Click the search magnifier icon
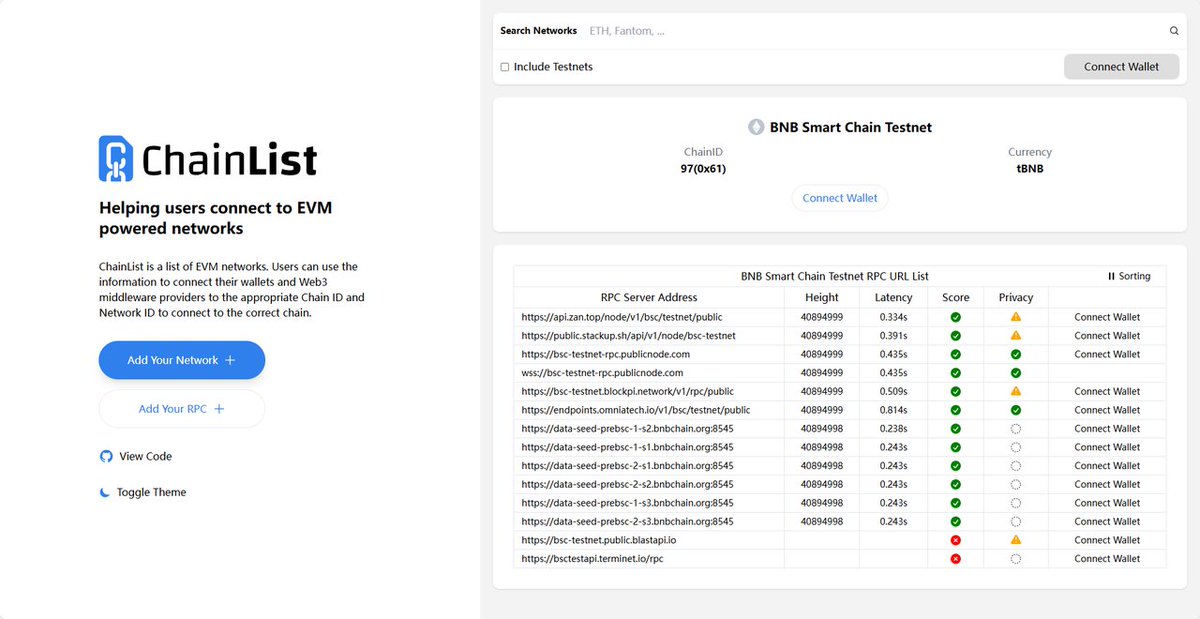 point(1174,31)
